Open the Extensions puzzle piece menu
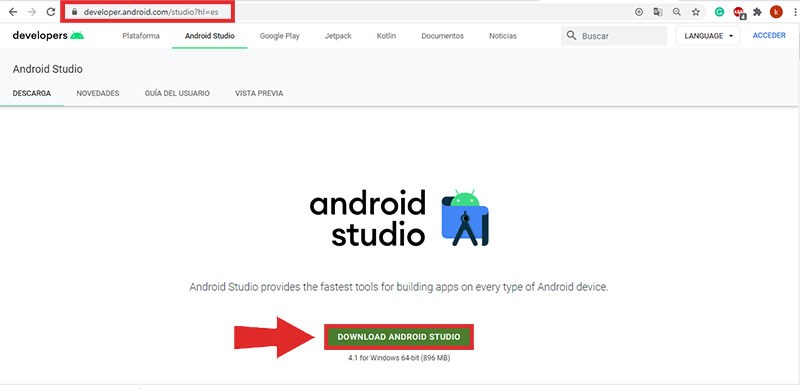800x390 pixels. point(757,12)
